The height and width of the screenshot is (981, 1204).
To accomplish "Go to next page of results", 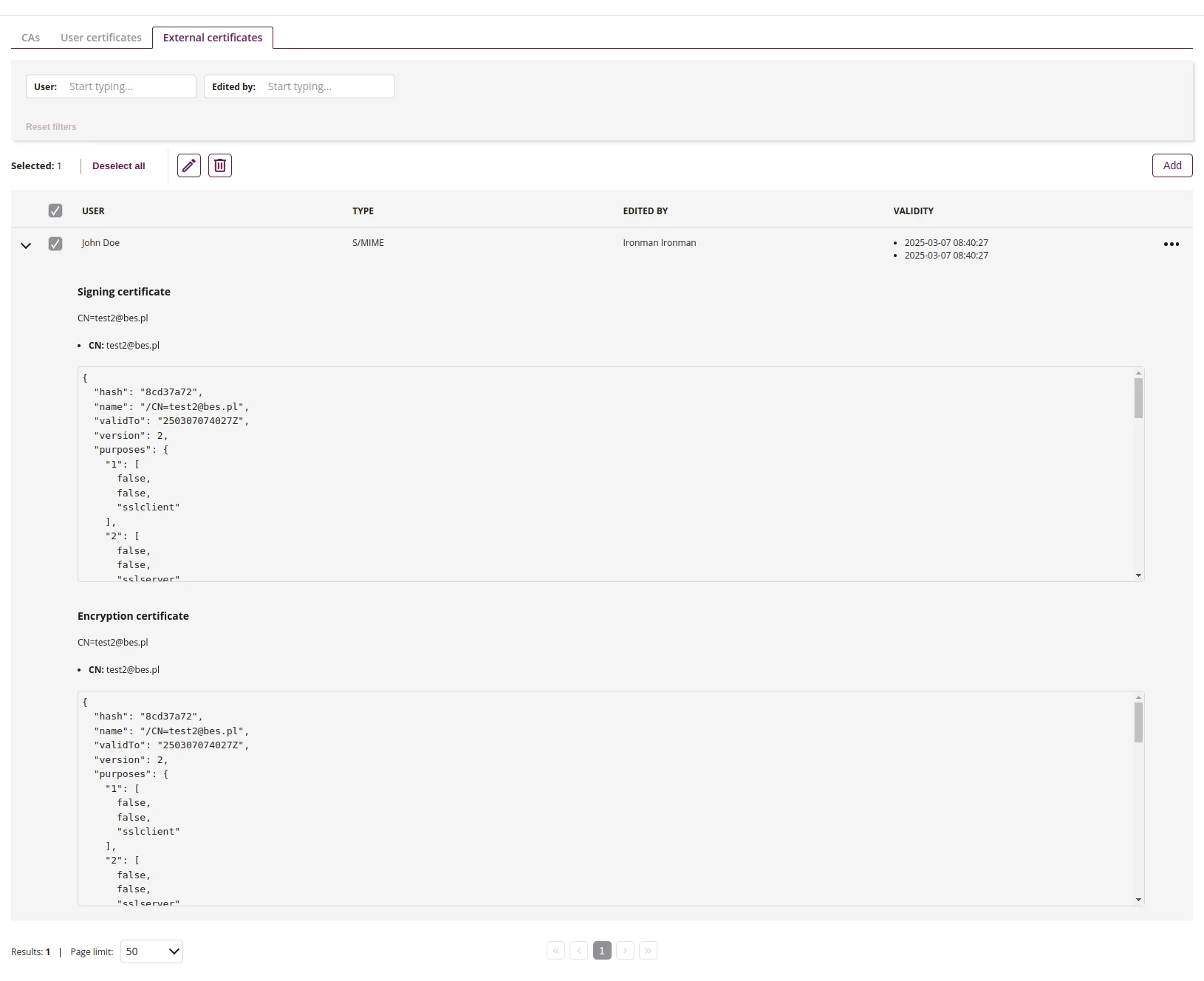I will click(x=625, y=951).
